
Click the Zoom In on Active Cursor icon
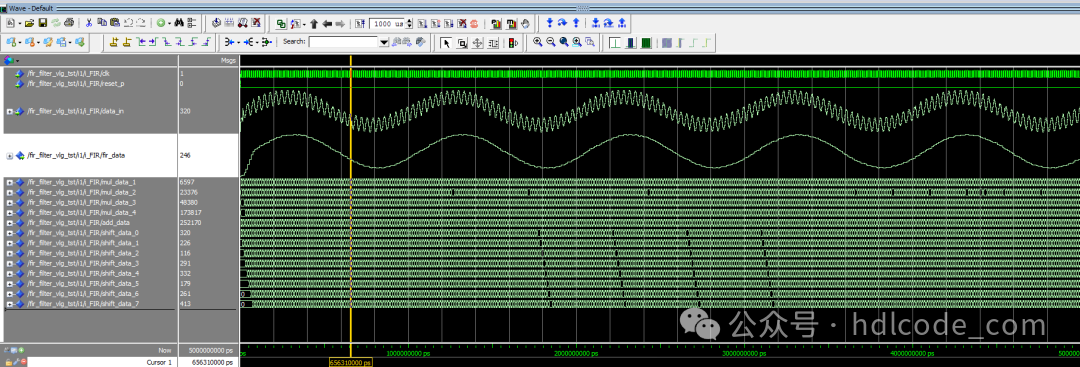pyautogui.click(x=577, y=43)
